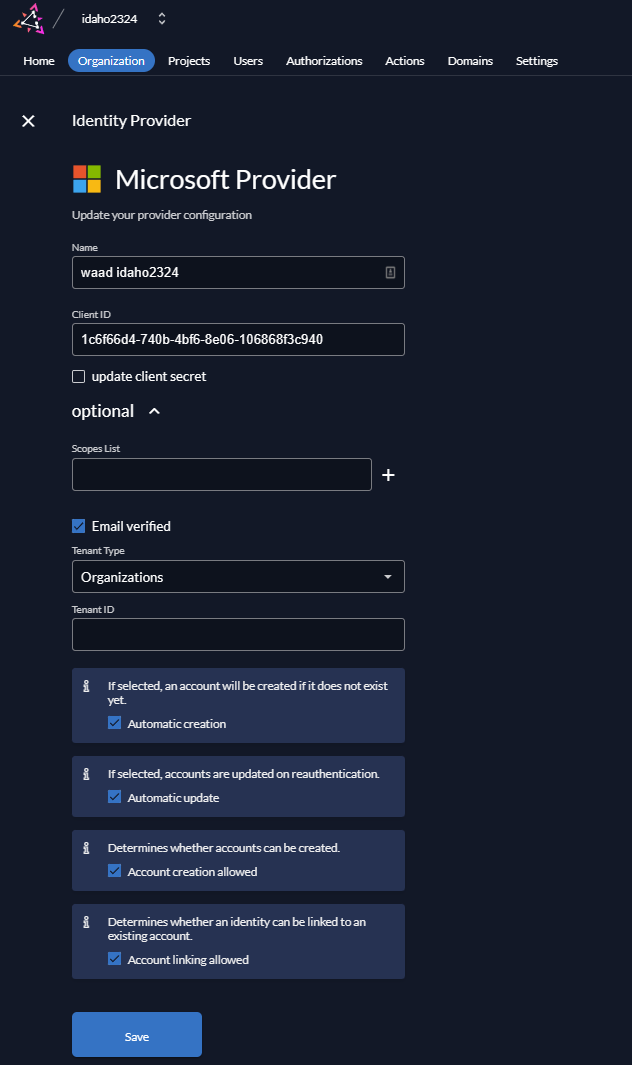Click the ZITADEL logo in the top bar

pyautogui.click(x=28, y=18)
